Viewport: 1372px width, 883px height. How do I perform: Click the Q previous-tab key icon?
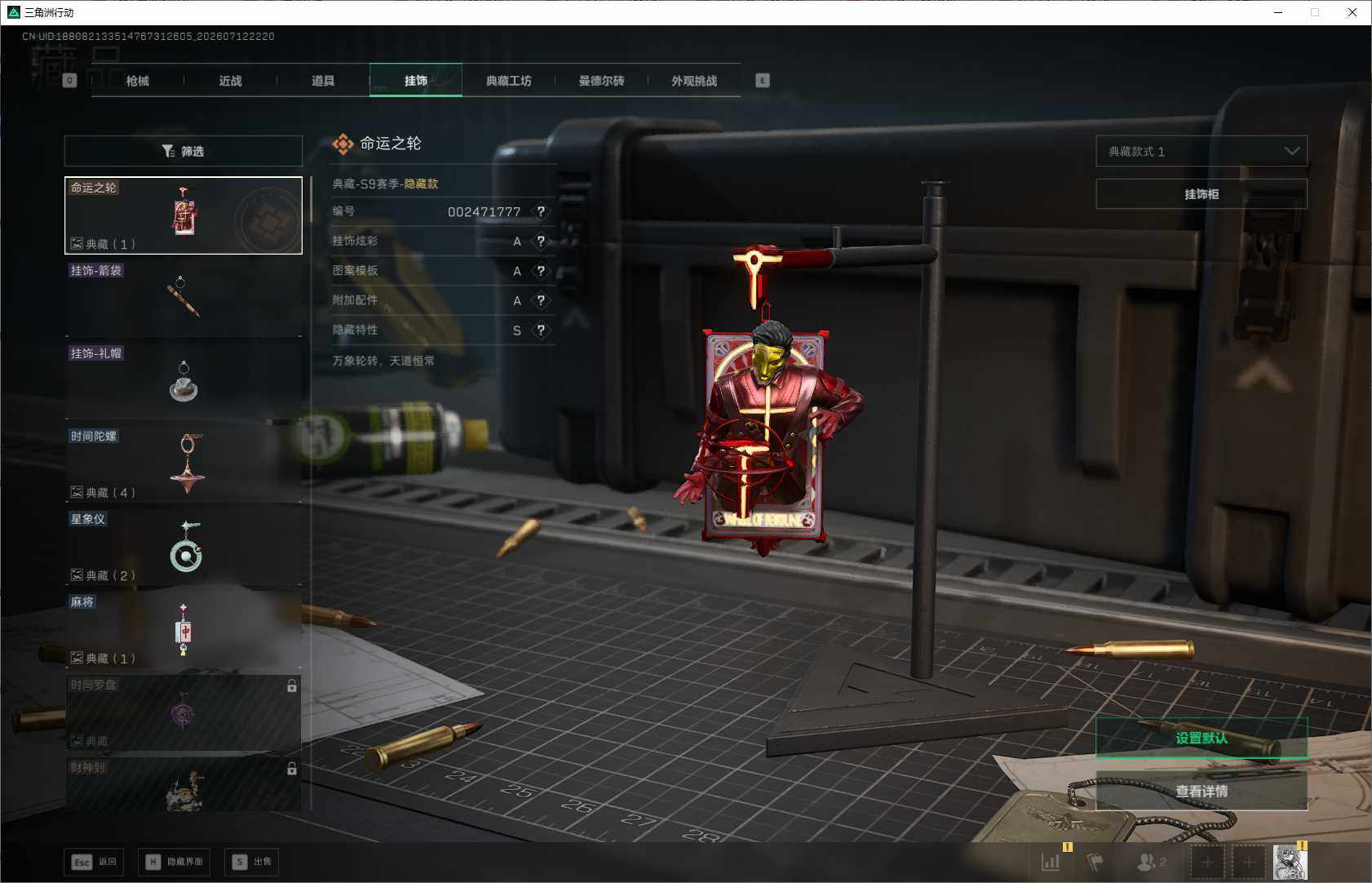69,81
